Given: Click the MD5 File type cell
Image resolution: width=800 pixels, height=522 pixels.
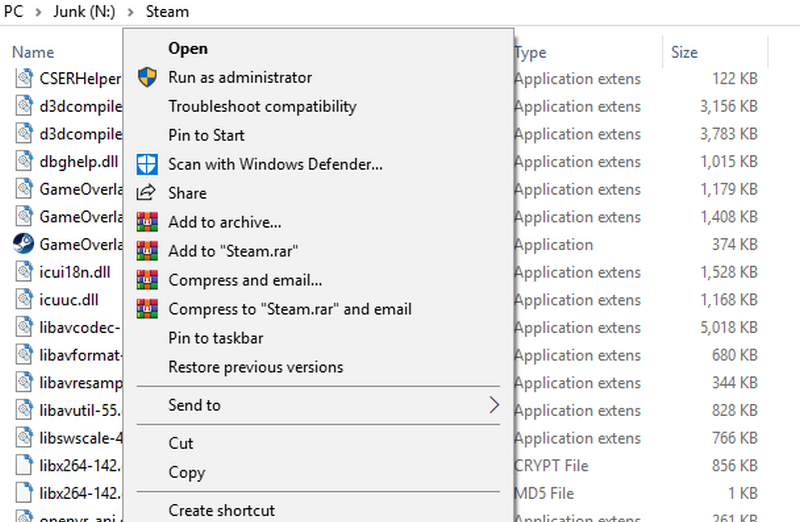Looking at the screenshot, I should (x=544, y=493).
